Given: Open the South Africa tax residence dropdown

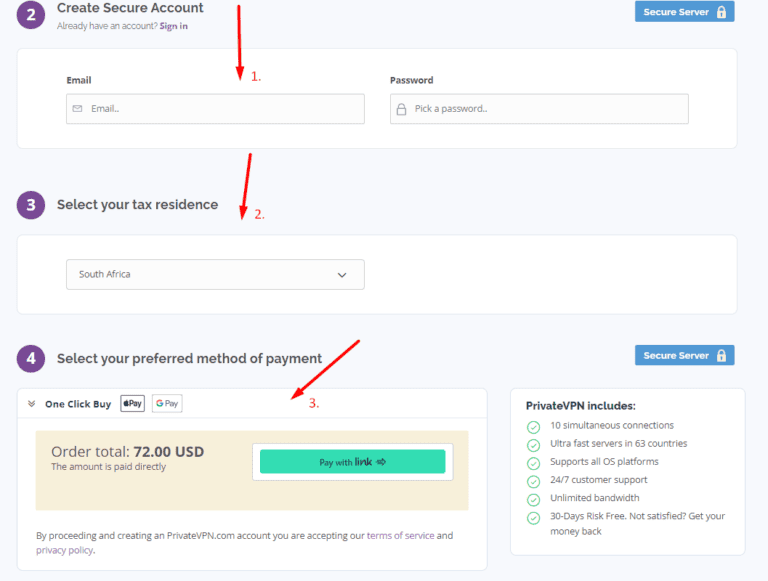Looking at the screenshot, I should pyautogui.click(x=215, y=274).
